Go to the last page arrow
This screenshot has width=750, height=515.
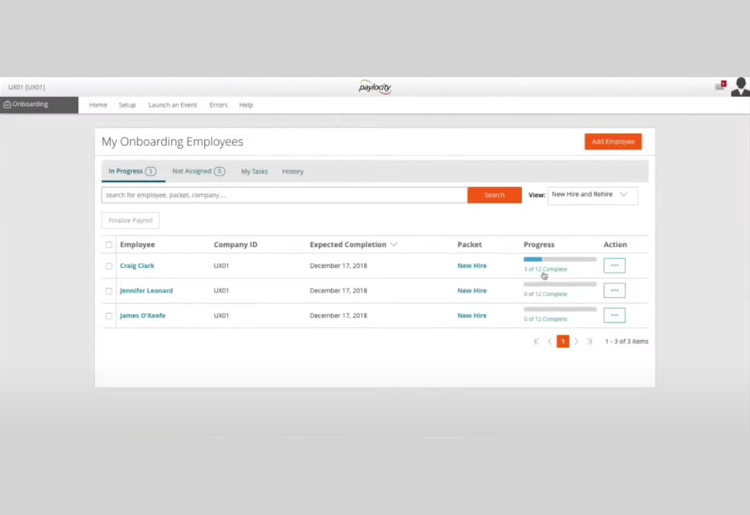pyautogui.click(x=589, y=342)
